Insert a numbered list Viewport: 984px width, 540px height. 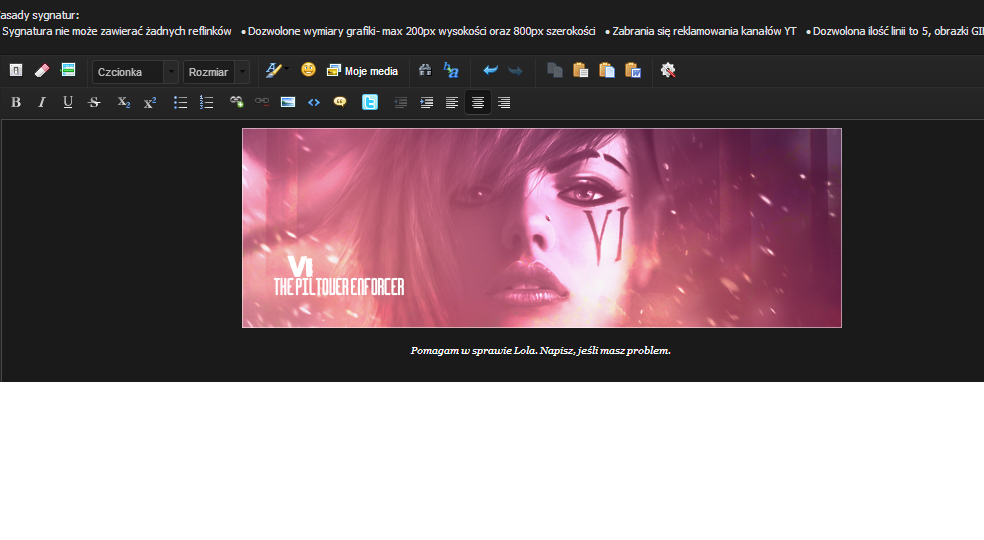[x=206, y=102]
